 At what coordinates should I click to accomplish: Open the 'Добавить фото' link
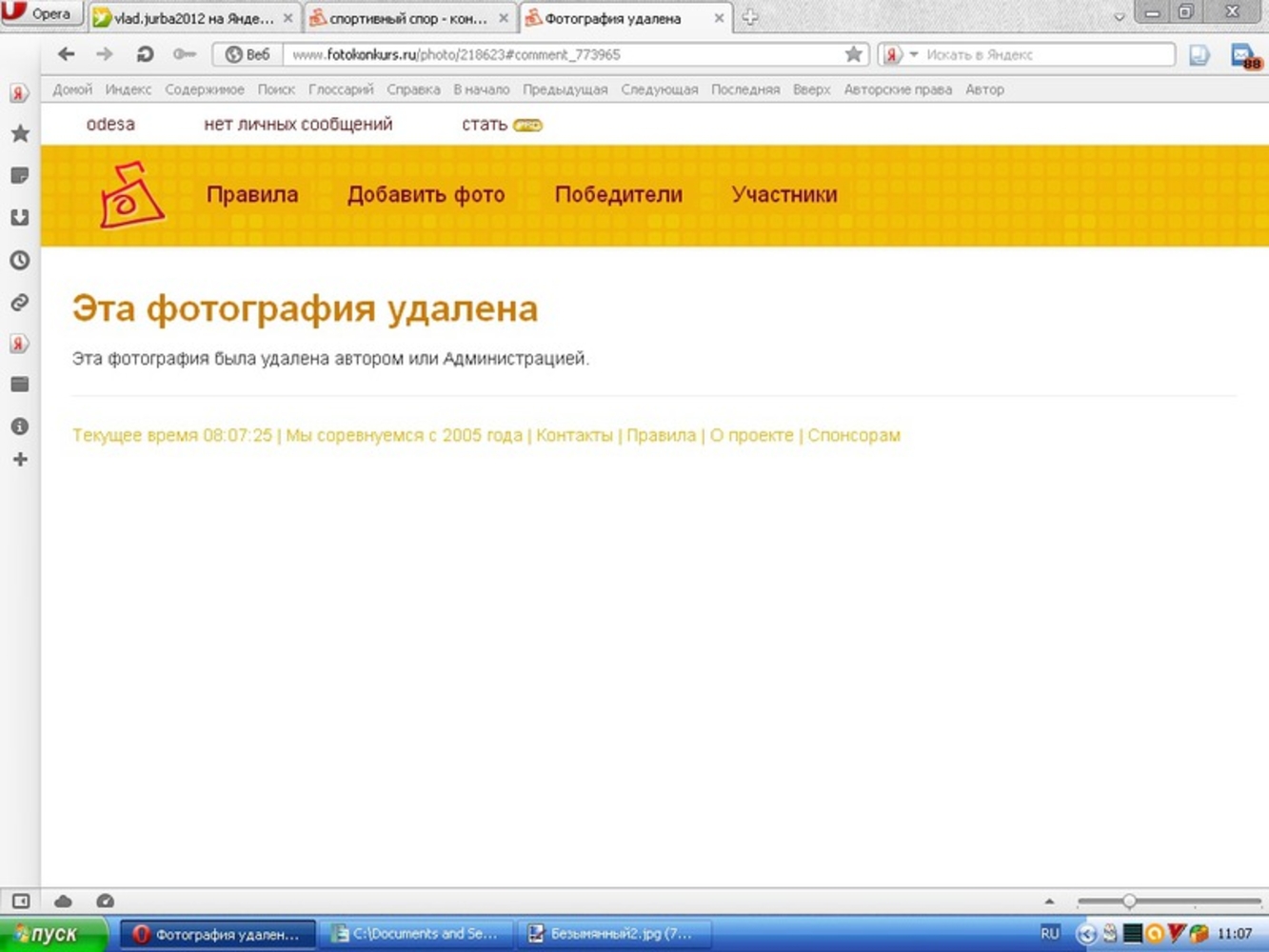[x=426, y=194]
